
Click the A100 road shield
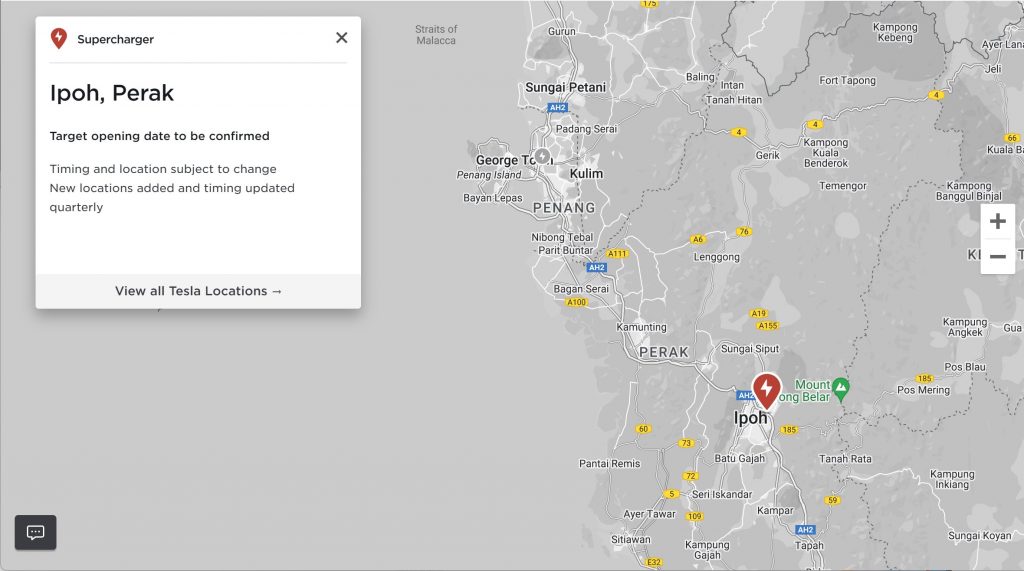[576, 302]
